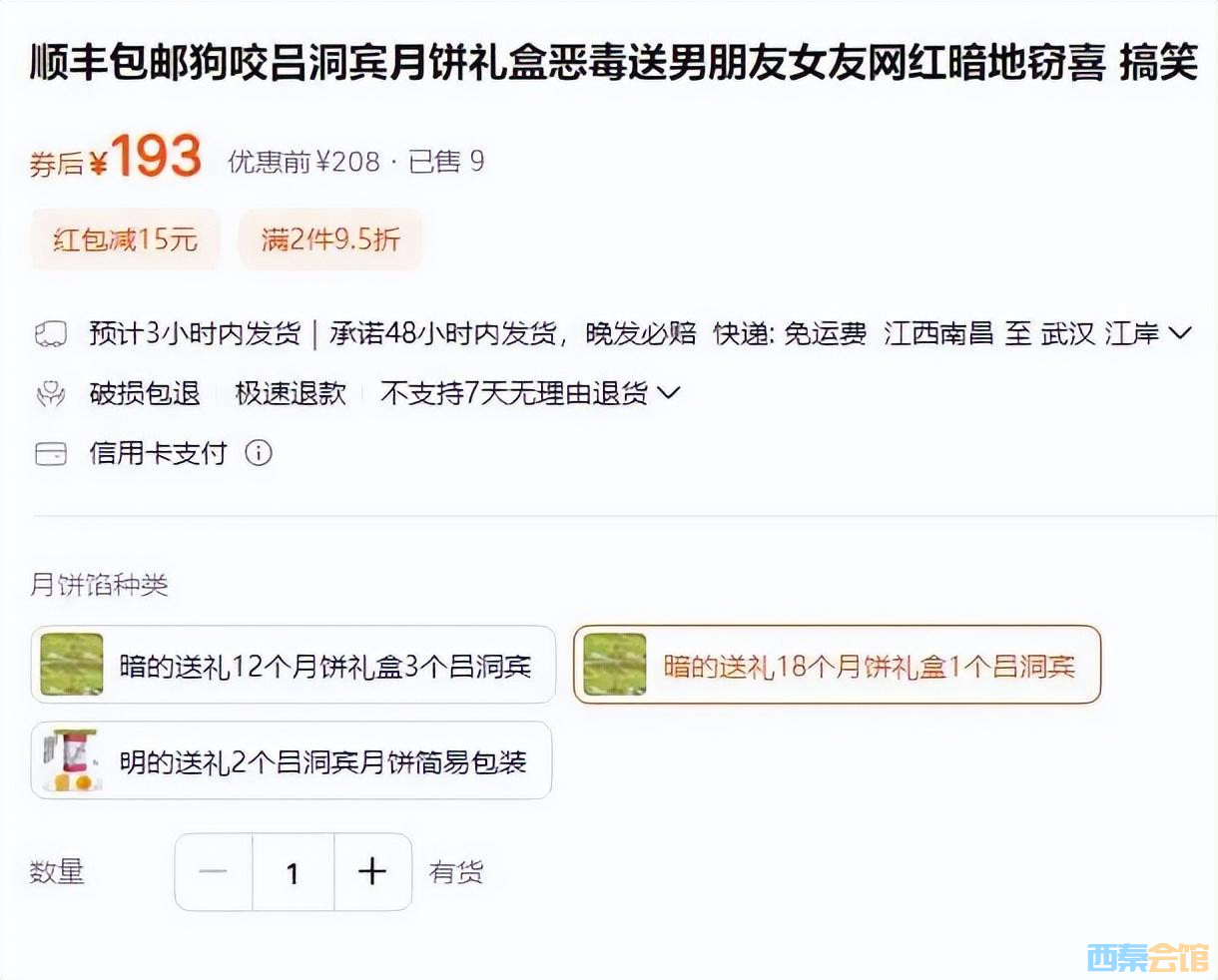The image size is (1218, 980).
Task: Click the 12个月饼礼盒 option thumbnail image
Action: 72,665
